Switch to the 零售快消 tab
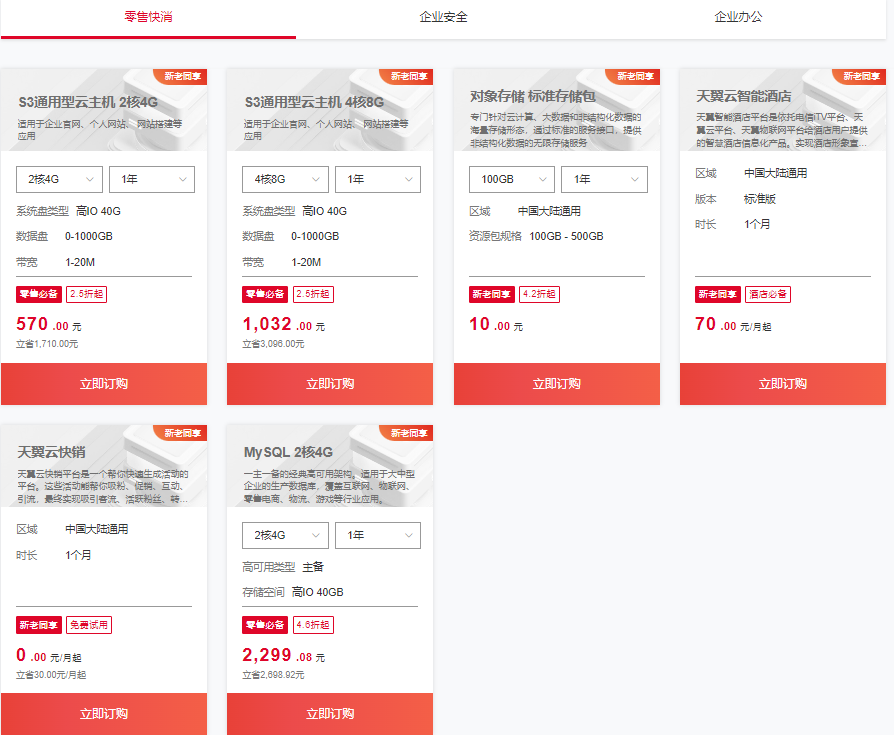 click(x=148, y=17)
